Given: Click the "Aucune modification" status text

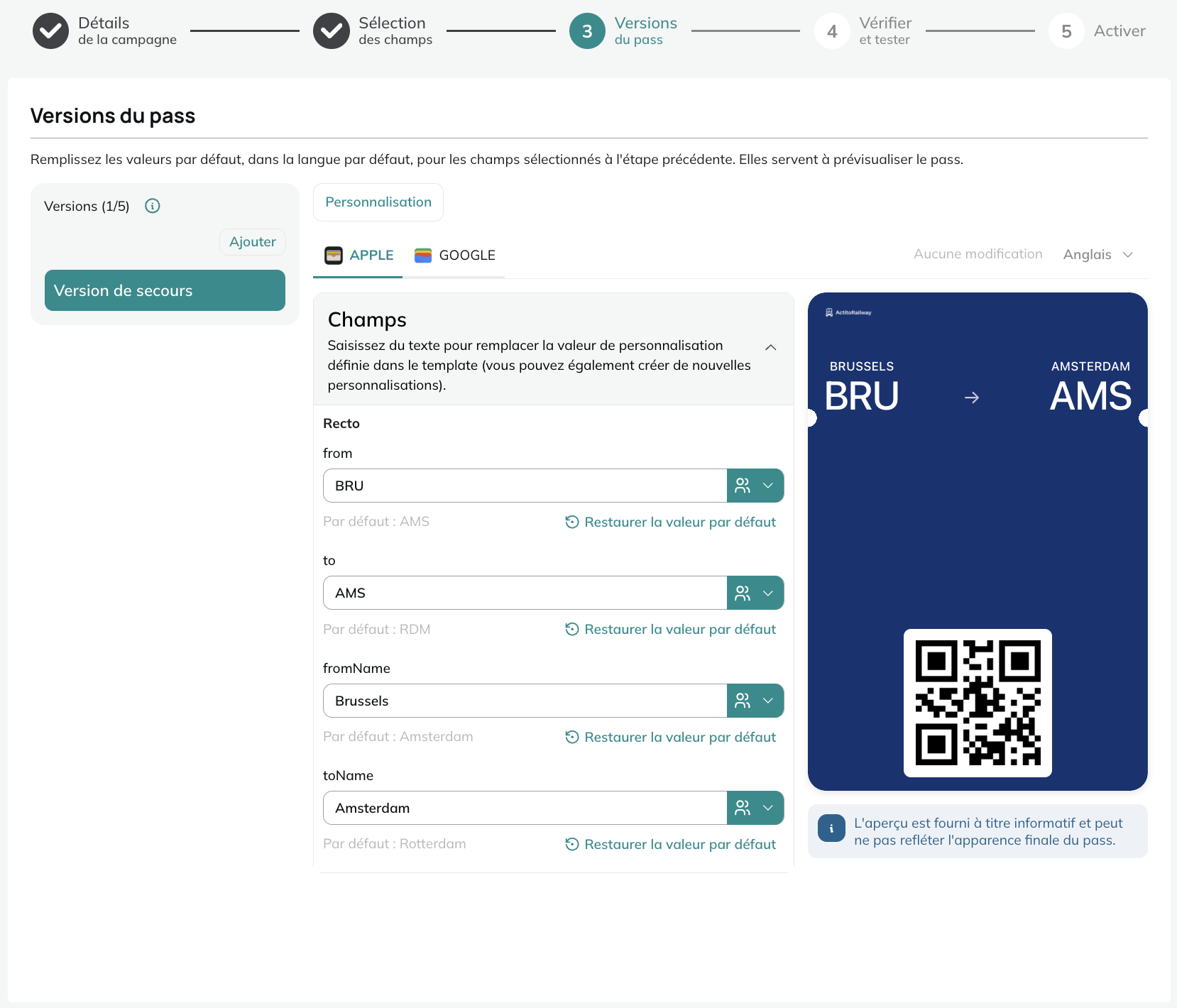Looking at the screenshot, I should pos(978,254).
